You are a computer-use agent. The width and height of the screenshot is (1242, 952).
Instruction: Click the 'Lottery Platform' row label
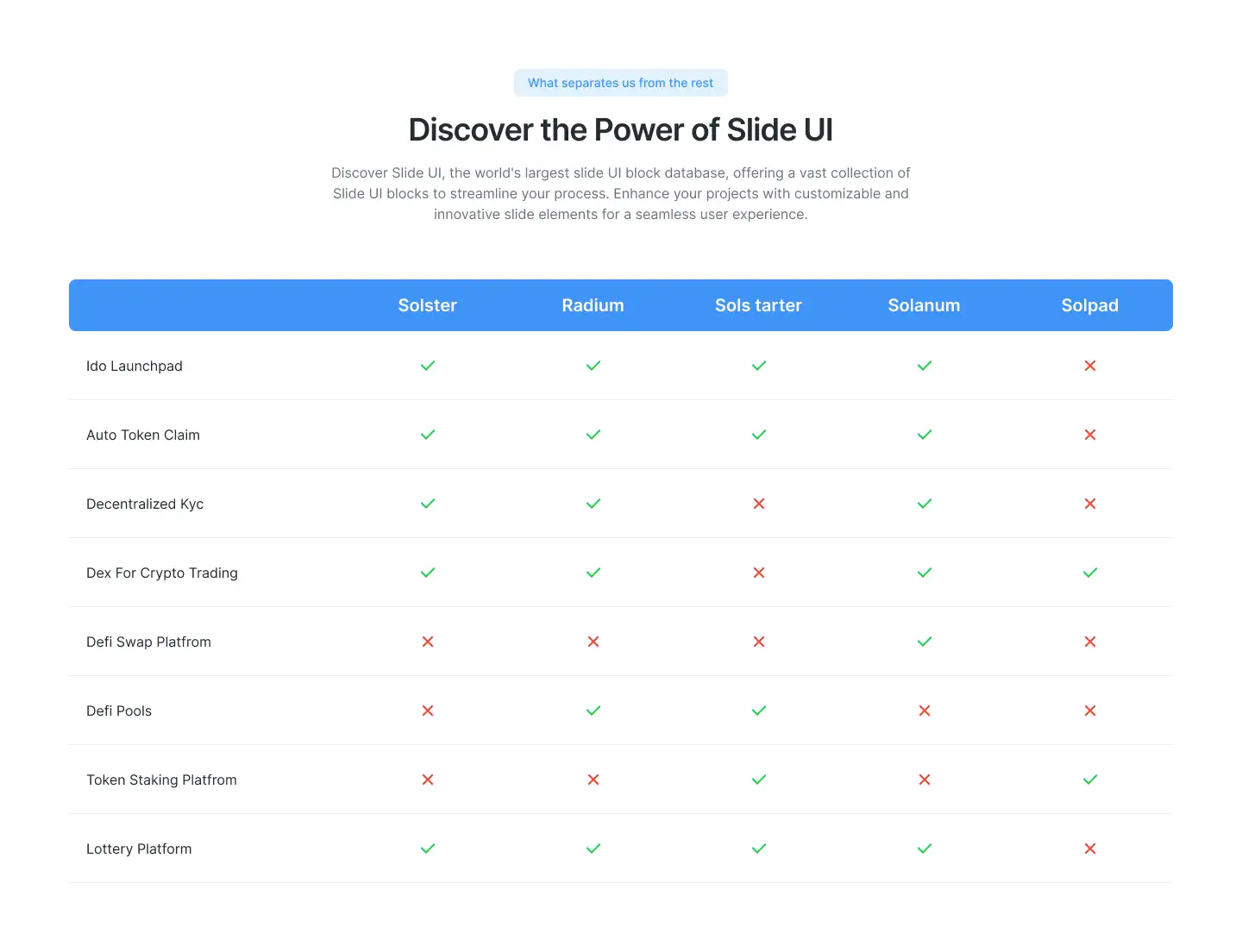point(139,849)
